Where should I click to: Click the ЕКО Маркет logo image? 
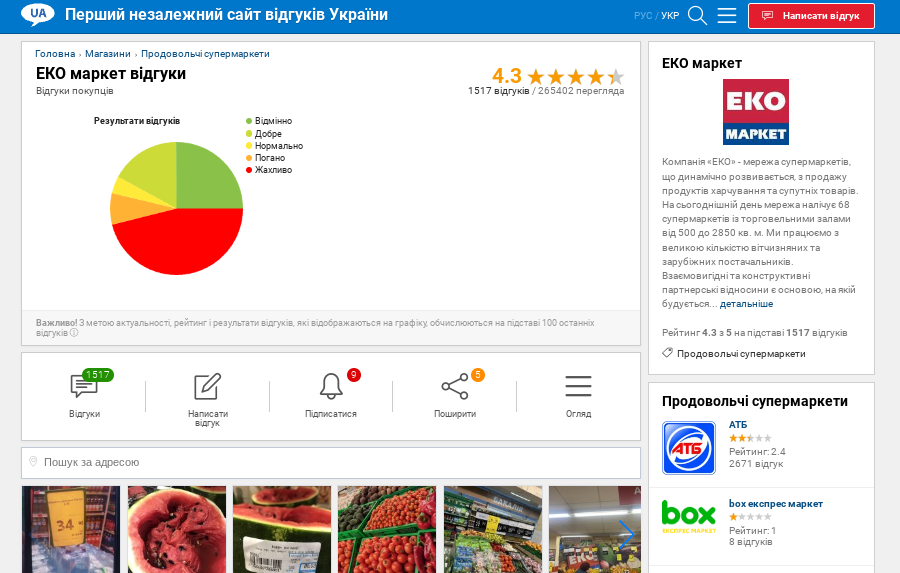pyautogui.click(x=755, y=112)
